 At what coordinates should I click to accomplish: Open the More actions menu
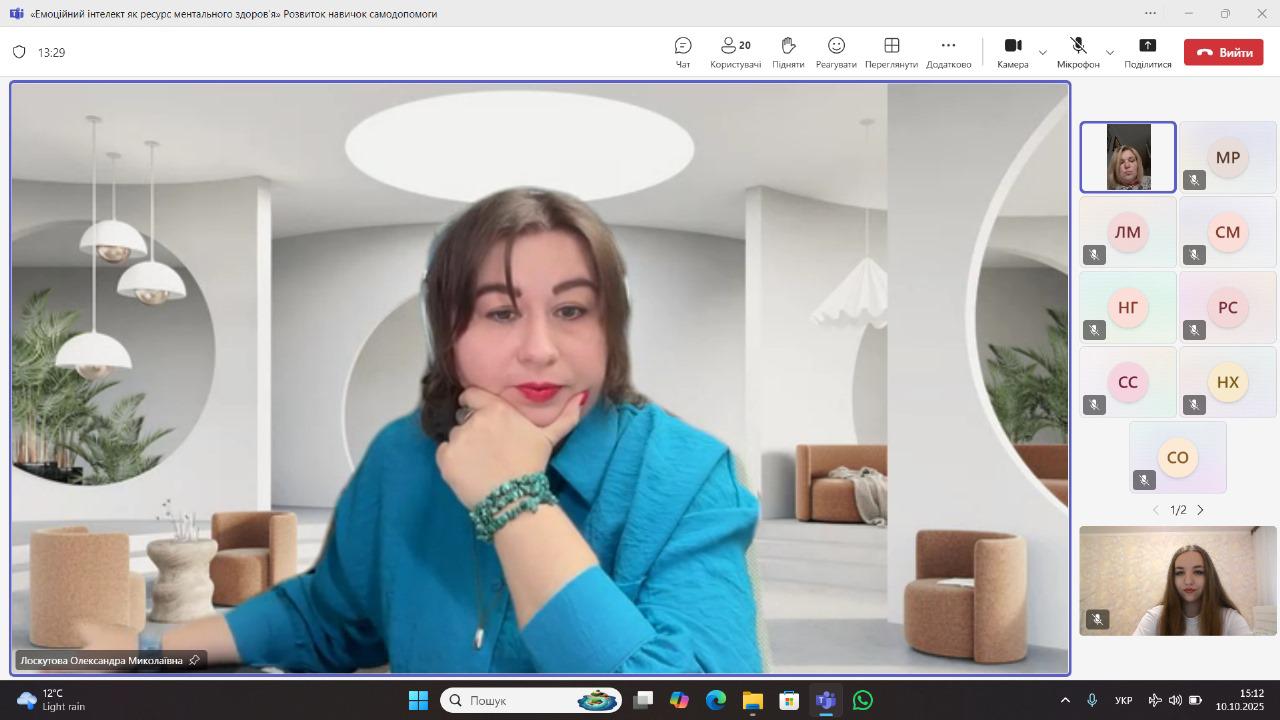click(948, 52)
